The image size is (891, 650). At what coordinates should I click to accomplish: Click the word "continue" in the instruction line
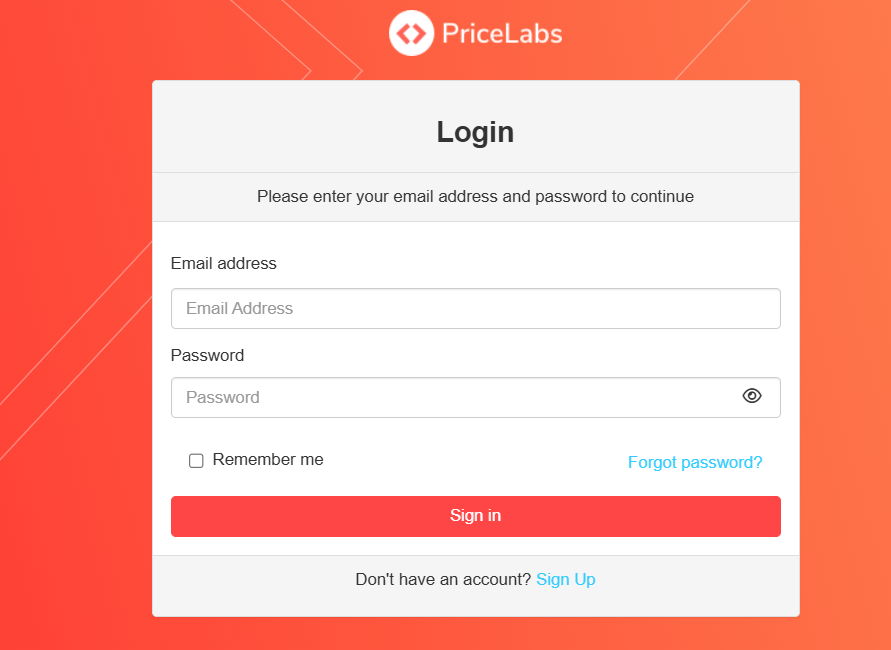point(662,197)
